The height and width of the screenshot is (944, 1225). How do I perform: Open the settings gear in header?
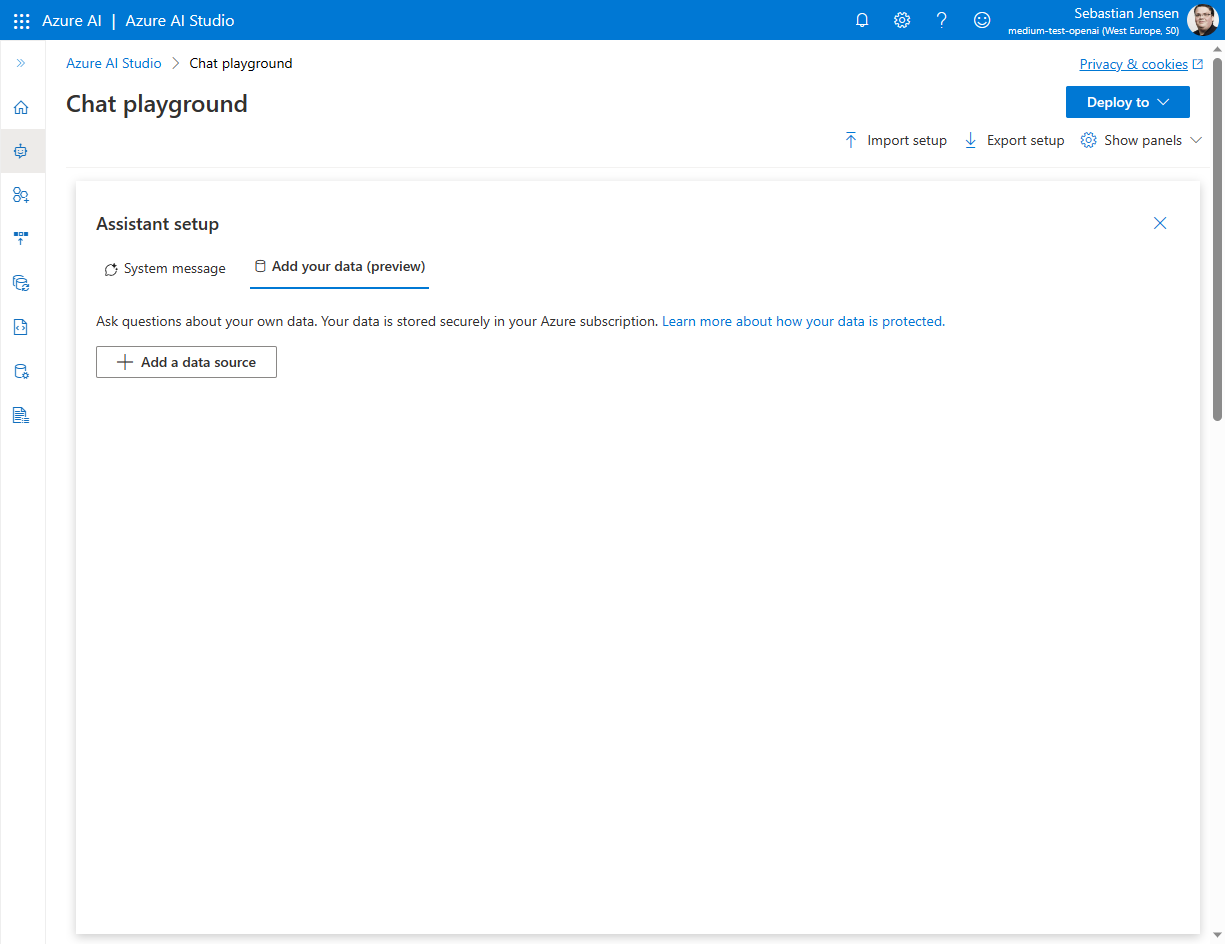(x=902, y=20)
